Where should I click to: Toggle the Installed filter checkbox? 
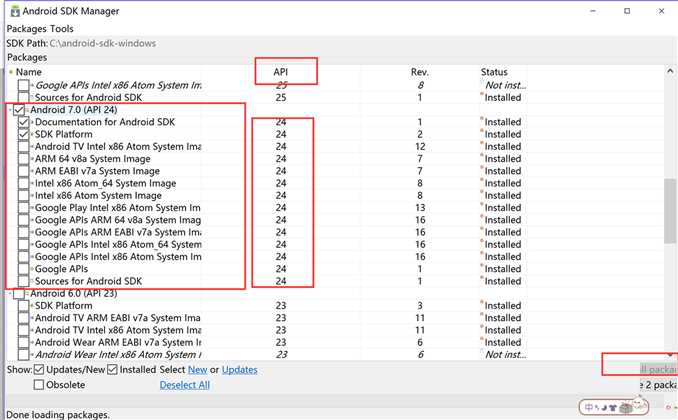[x=112, y=370]
